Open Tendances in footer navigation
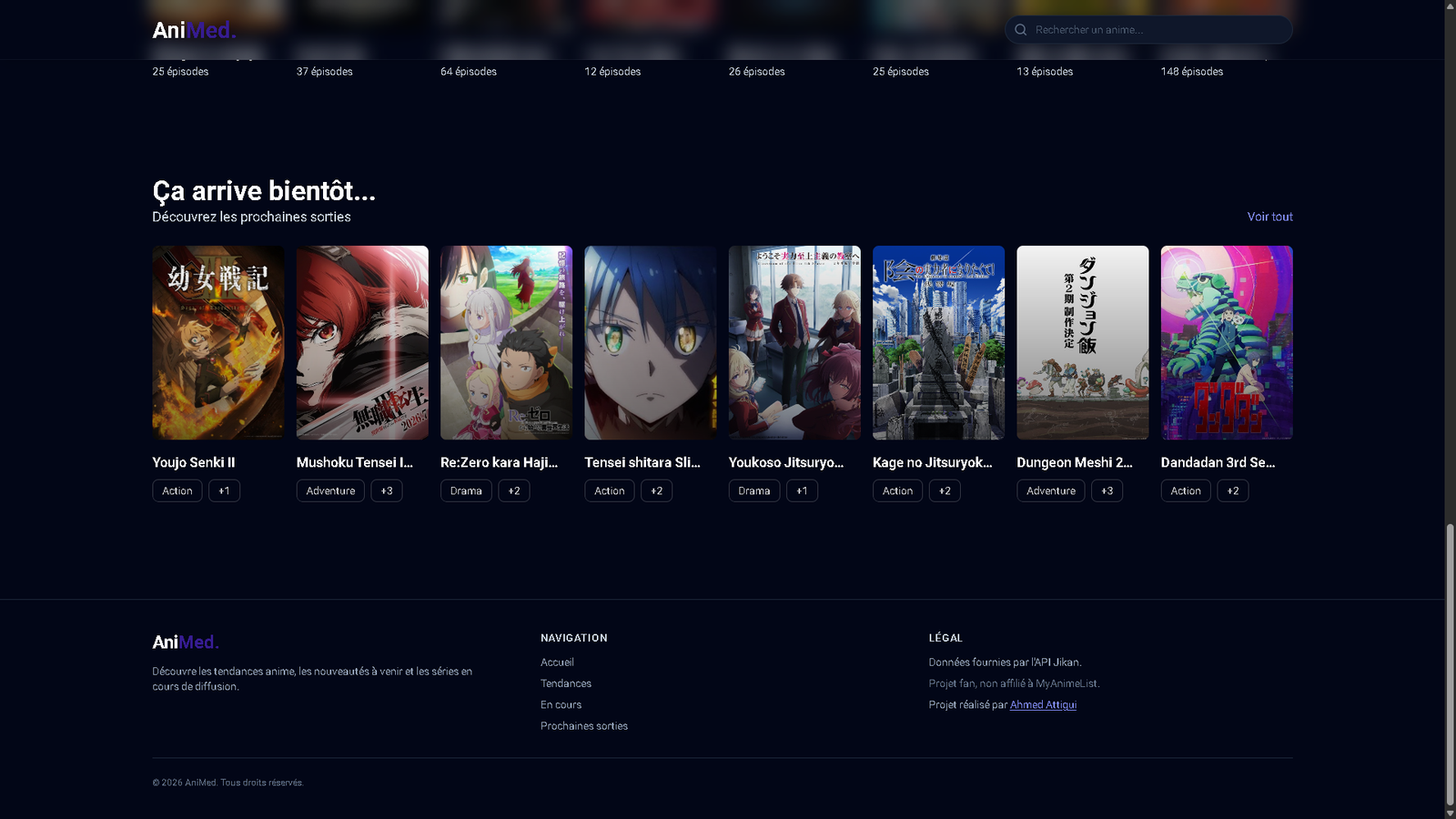Screen dimensions: 1456x819 tap(566, 683)
